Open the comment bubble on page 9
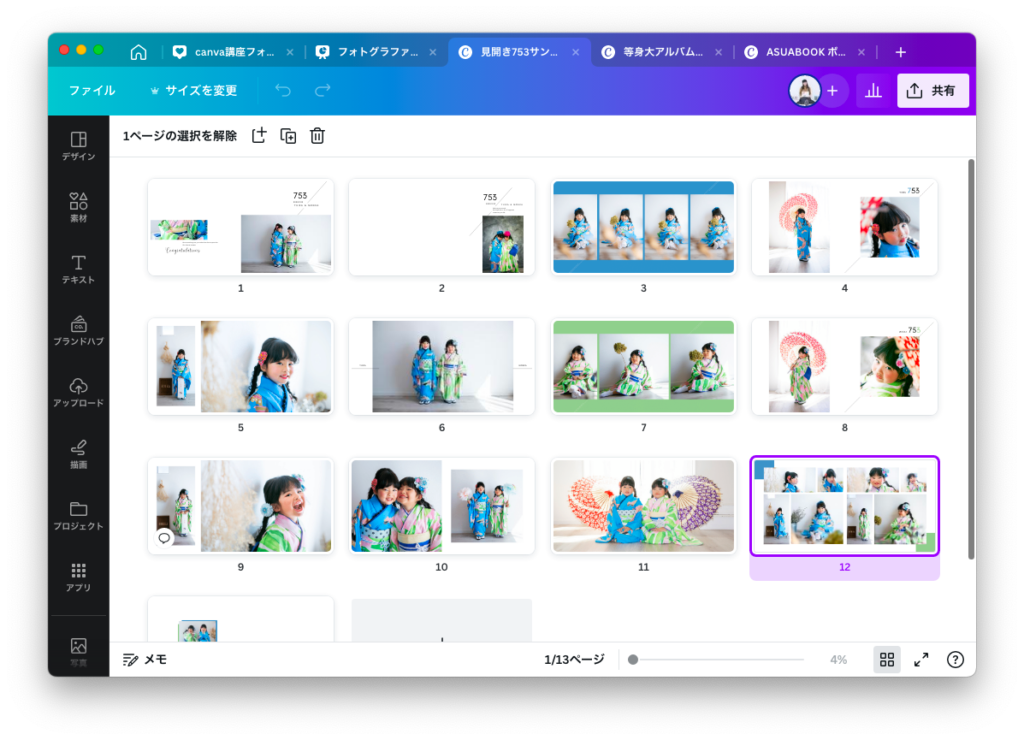Screen dimensions: 1024x740 click(165, 538)
